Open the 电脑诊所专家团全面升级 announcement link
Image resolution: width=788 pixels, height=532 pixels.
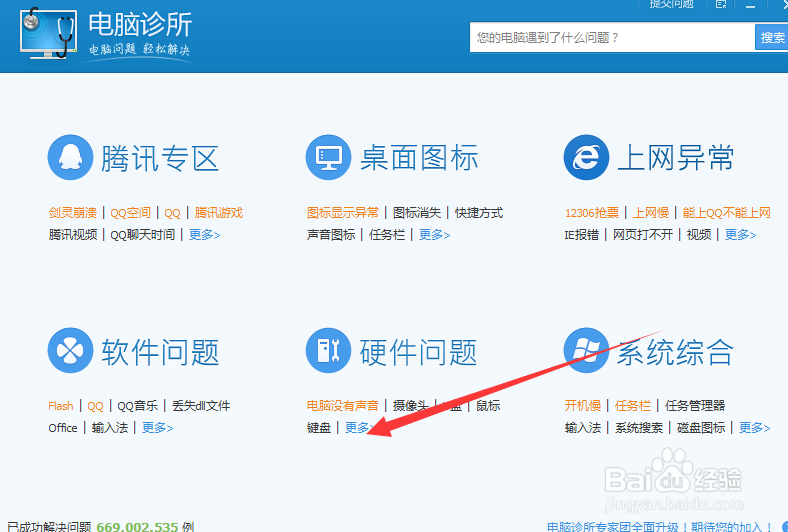660,527
